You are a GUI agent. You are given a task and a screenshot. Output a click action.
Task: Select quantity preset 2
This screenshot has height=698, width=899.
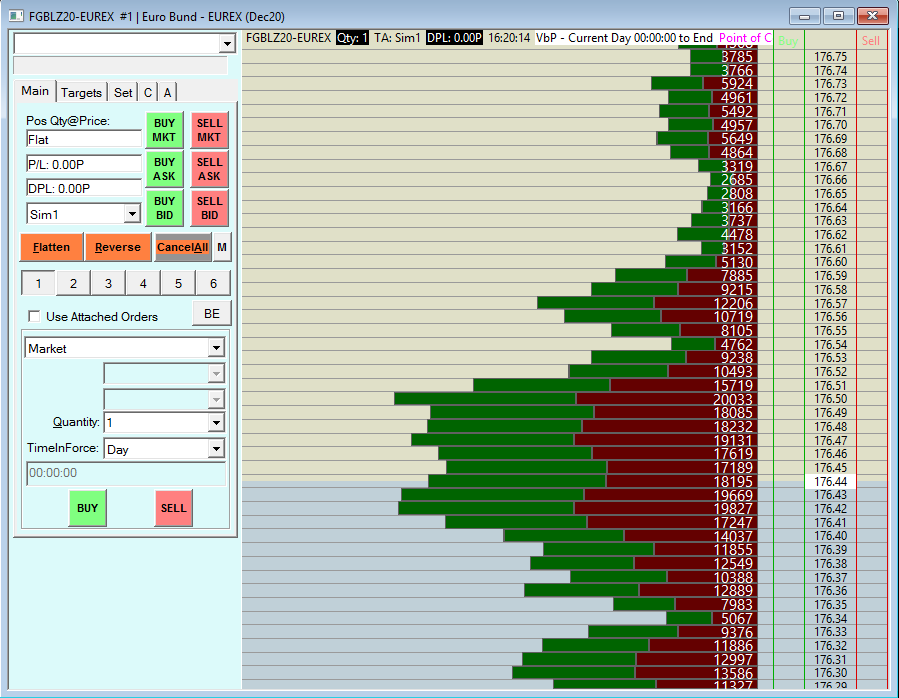pyautogui.click(x=73, y=283)
